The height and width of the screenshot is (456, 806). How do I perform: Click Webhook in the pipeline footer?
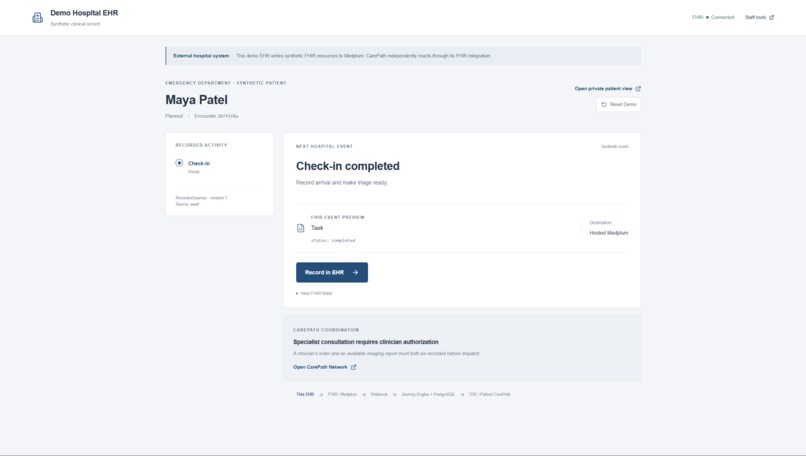[x=379, y=394]
